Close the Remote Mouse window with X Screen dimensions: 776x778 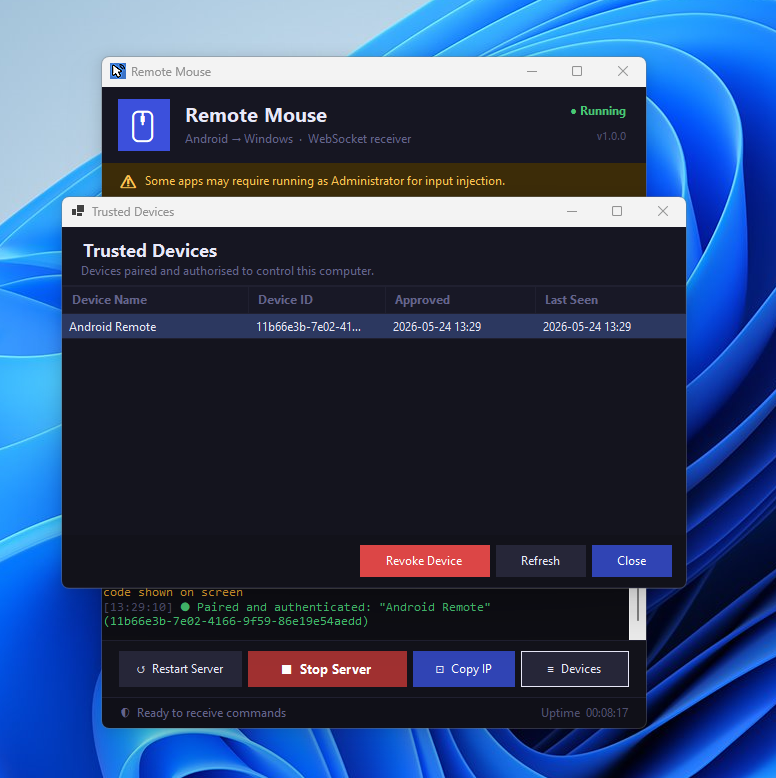coord(623,71)
